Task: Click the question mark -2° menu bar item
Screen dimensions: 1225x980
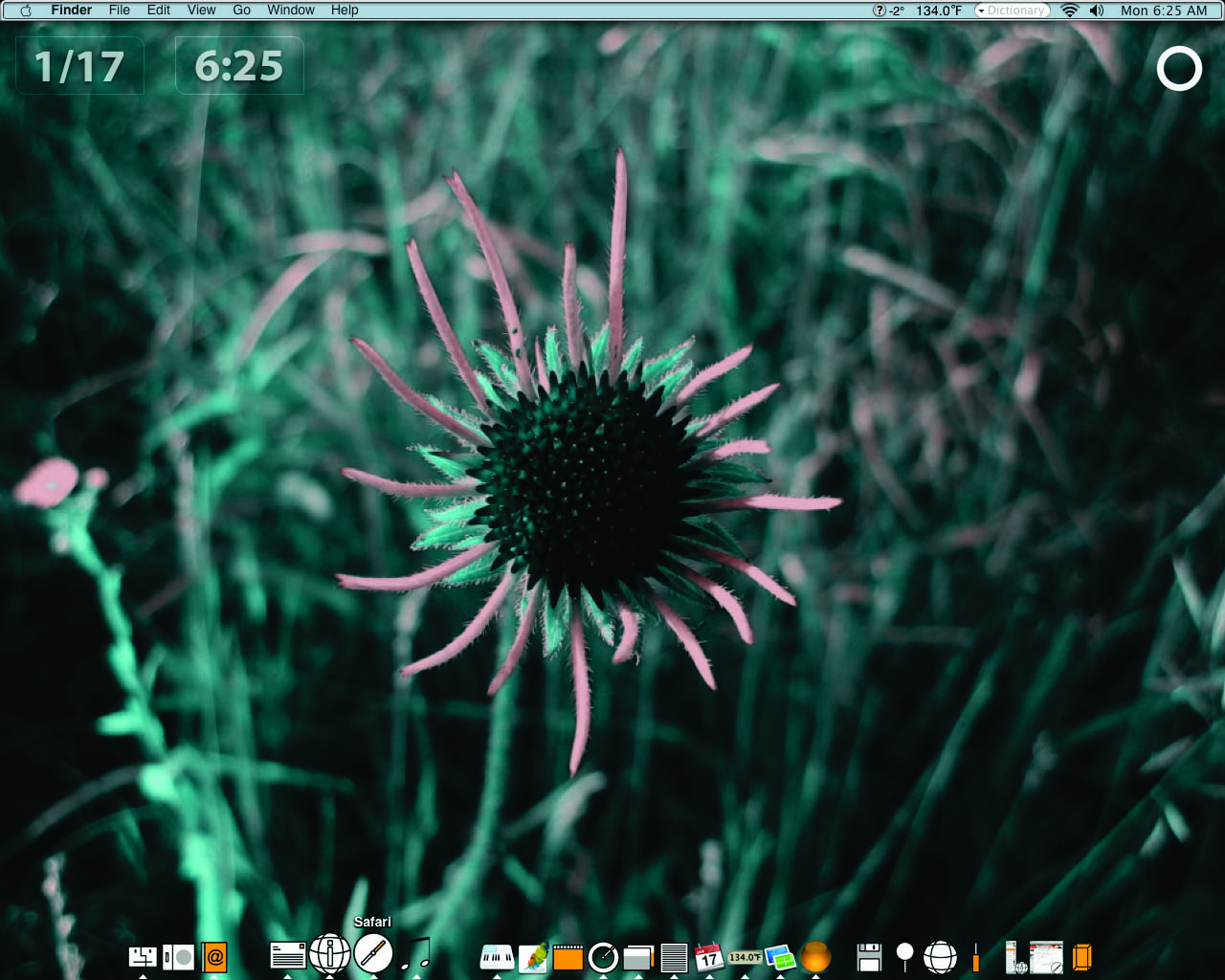Action: pyautogui.click(x=888, y=11)
